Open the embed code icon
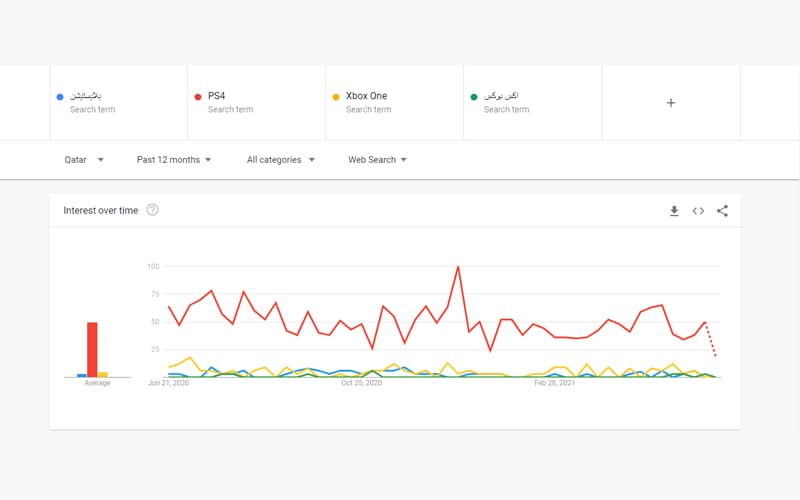800x500 pixels. (x=698, y=211)
